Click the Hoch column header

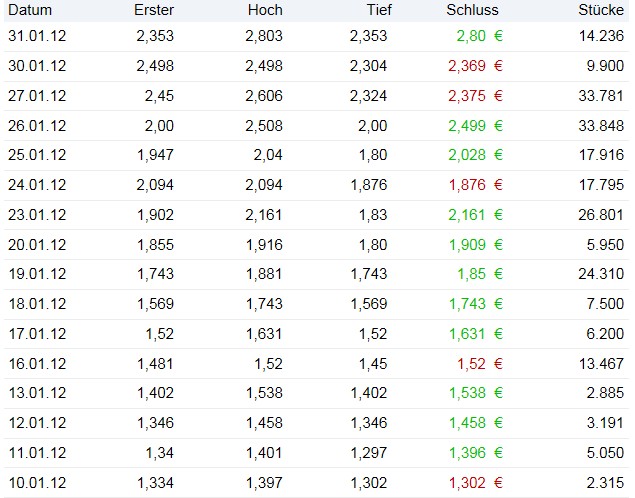[x=264, y=10]
